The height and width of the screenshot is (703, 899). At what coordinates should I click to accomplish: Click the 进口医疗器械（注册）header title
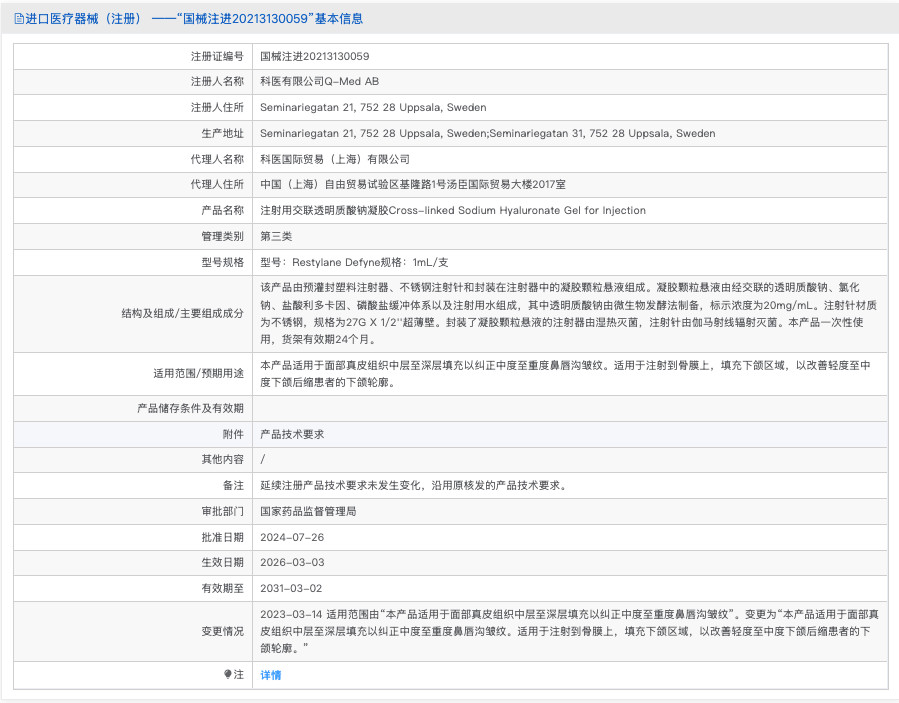(x=87, y=19)
